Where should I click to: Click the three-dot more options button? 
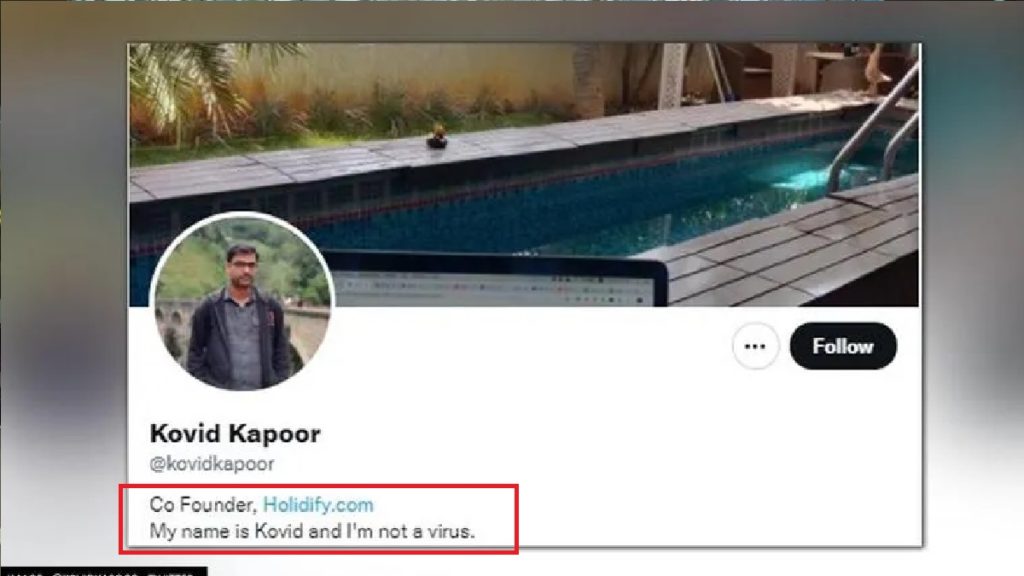[x=755, y=346]
